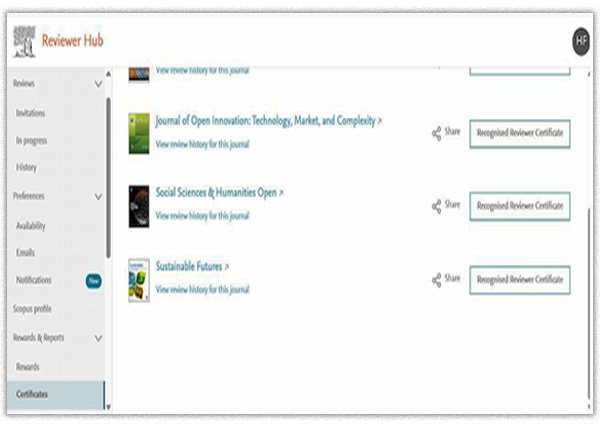Viewport: 600px width, 425px height.
Task: Collapse the Reviews sidebar section
Action: pyautogui.click(x=97, y=85)
